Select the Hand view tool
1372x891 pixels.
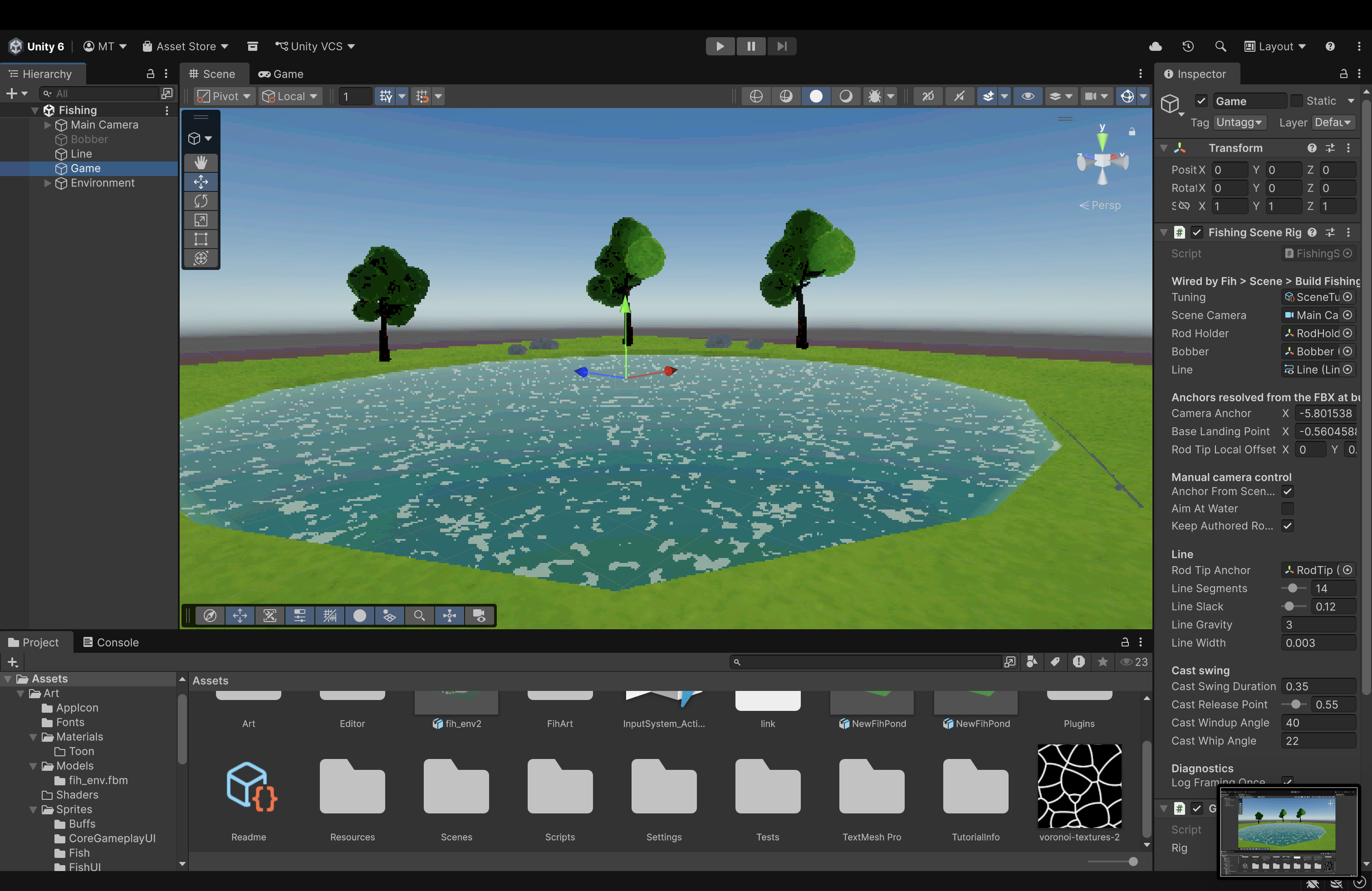201,162
